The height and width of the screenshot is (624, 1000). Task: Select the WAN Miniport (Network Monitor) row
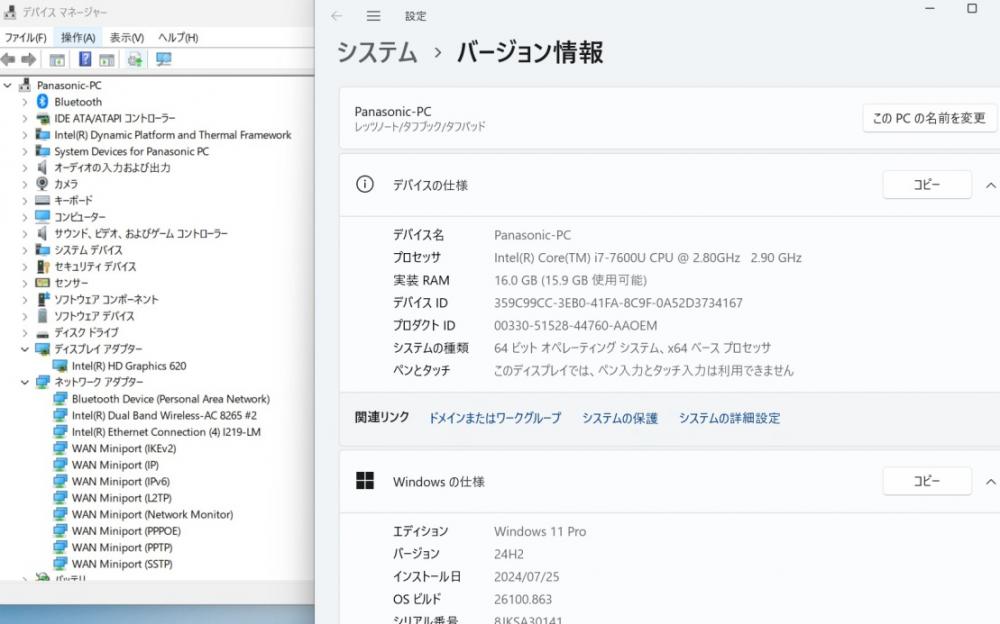coord(152,514)
